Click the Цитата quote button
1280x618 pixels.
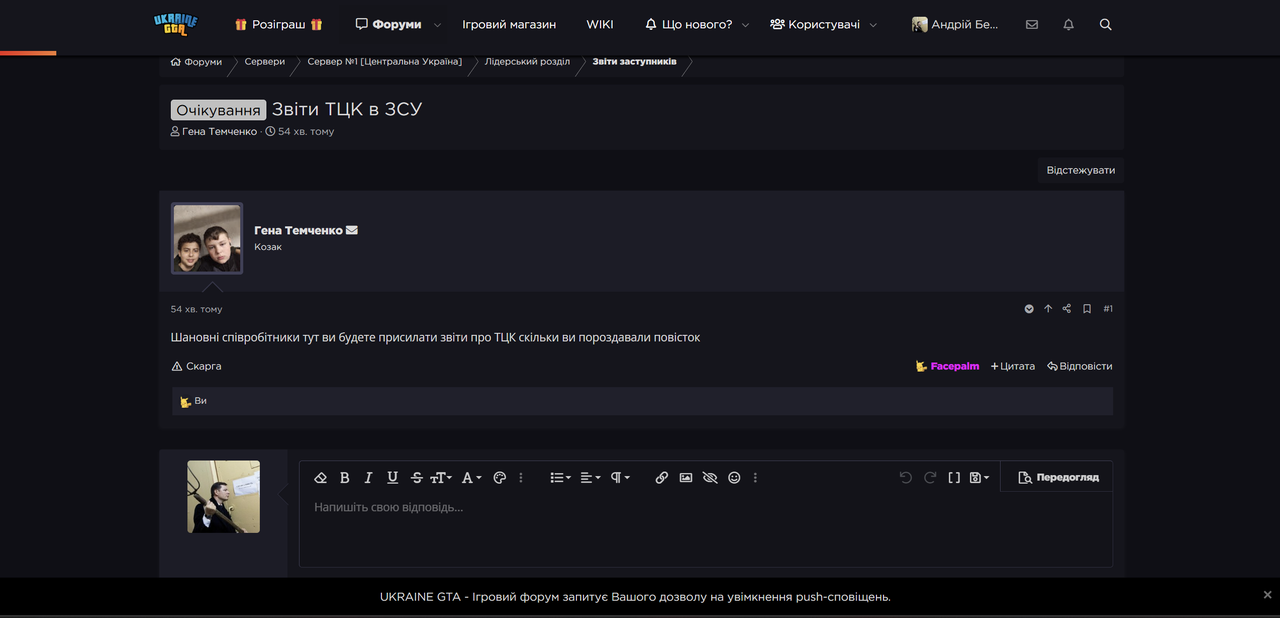point(1012,366)
